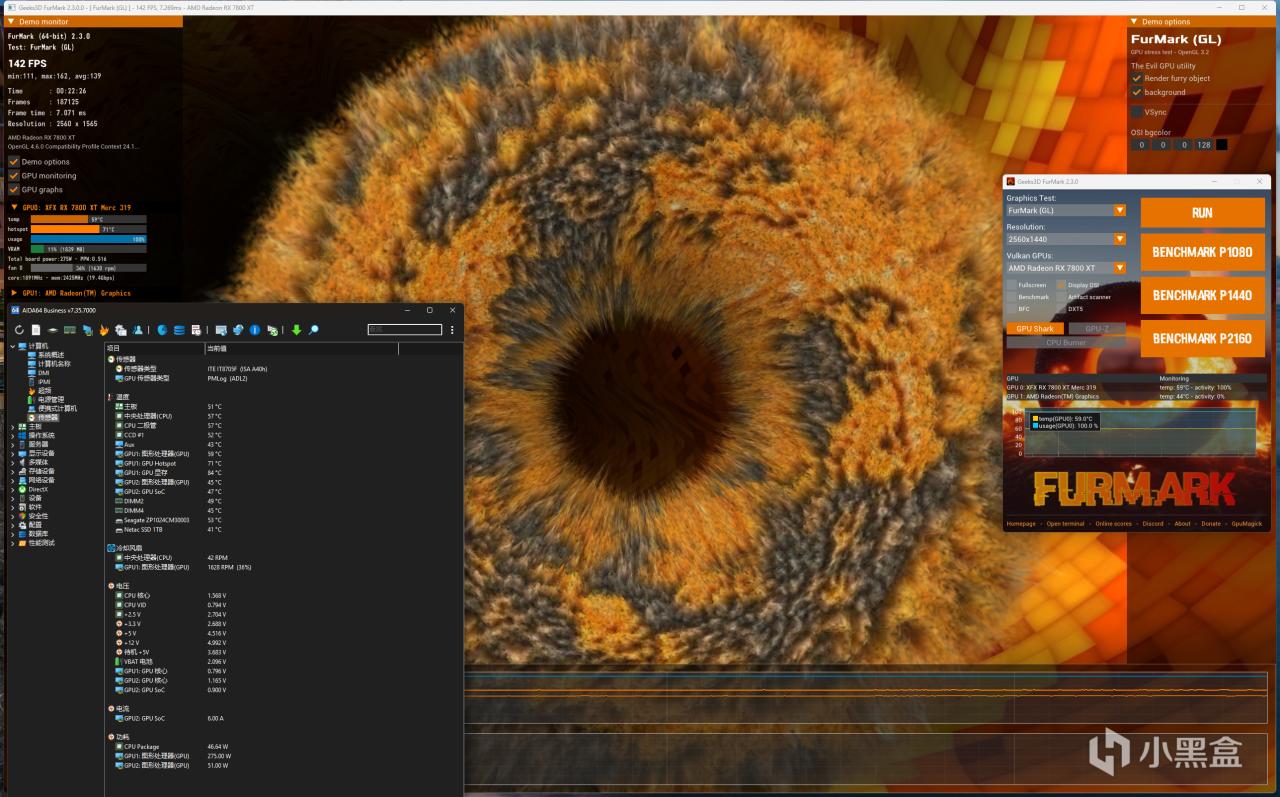The width and height of the screenshot is (1280, 797).
Task: Launch the flame stability test icon
Action: 103,330
